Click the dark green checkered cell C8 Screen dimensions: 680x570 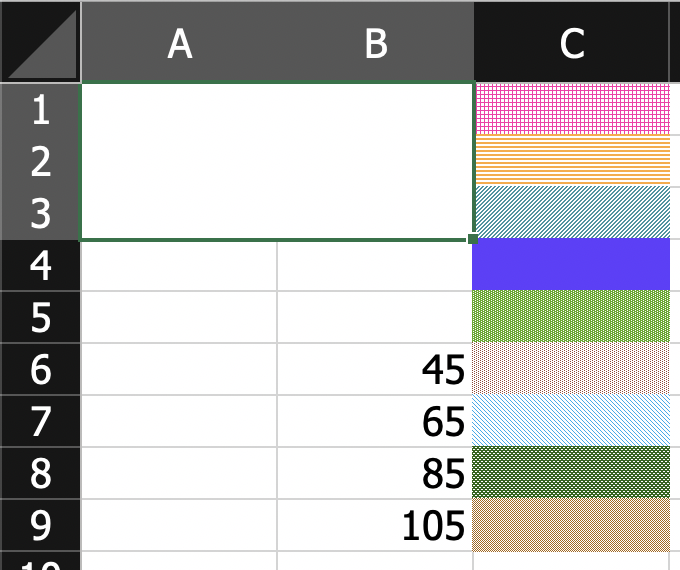[571, 472]
